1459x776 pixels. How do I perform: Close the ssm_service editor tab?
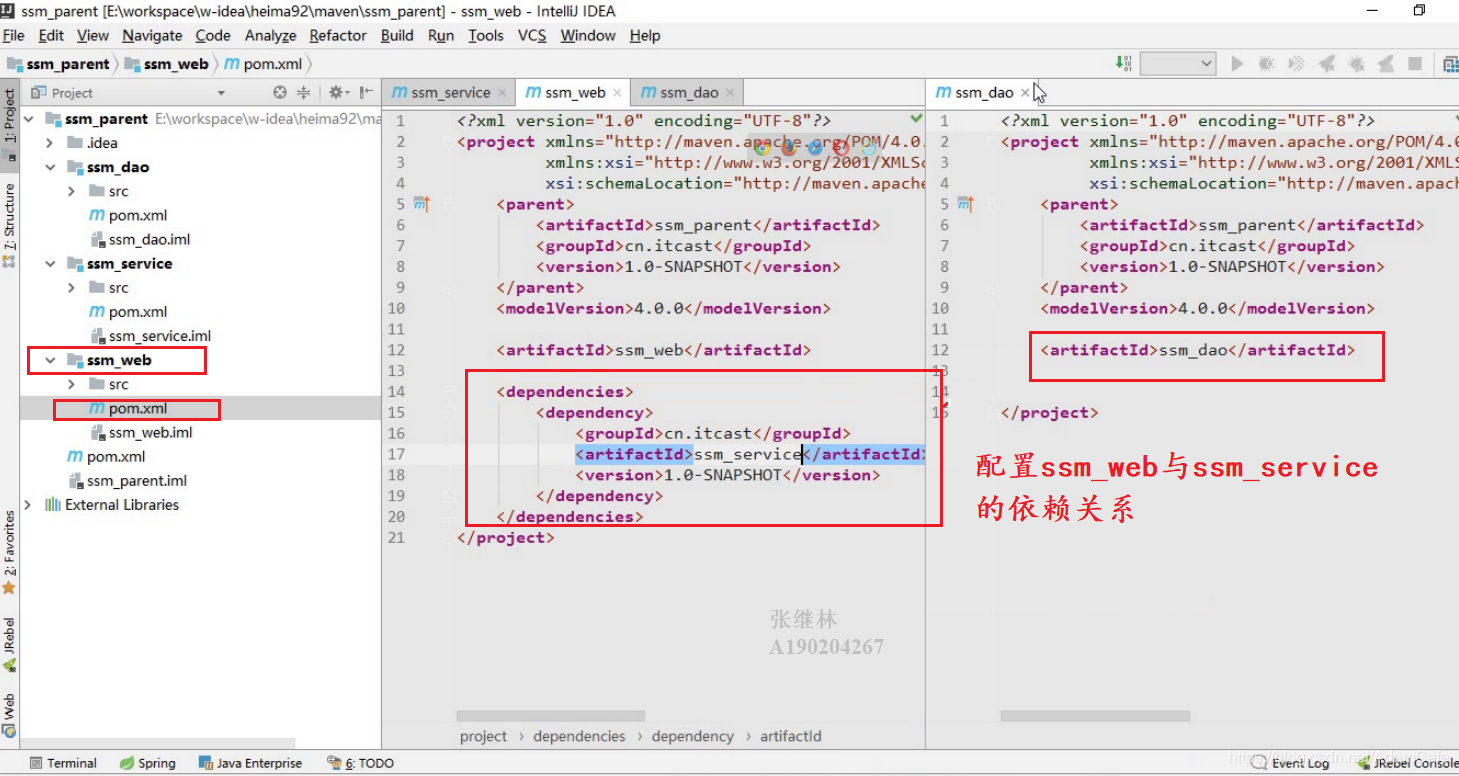[503, 93]
